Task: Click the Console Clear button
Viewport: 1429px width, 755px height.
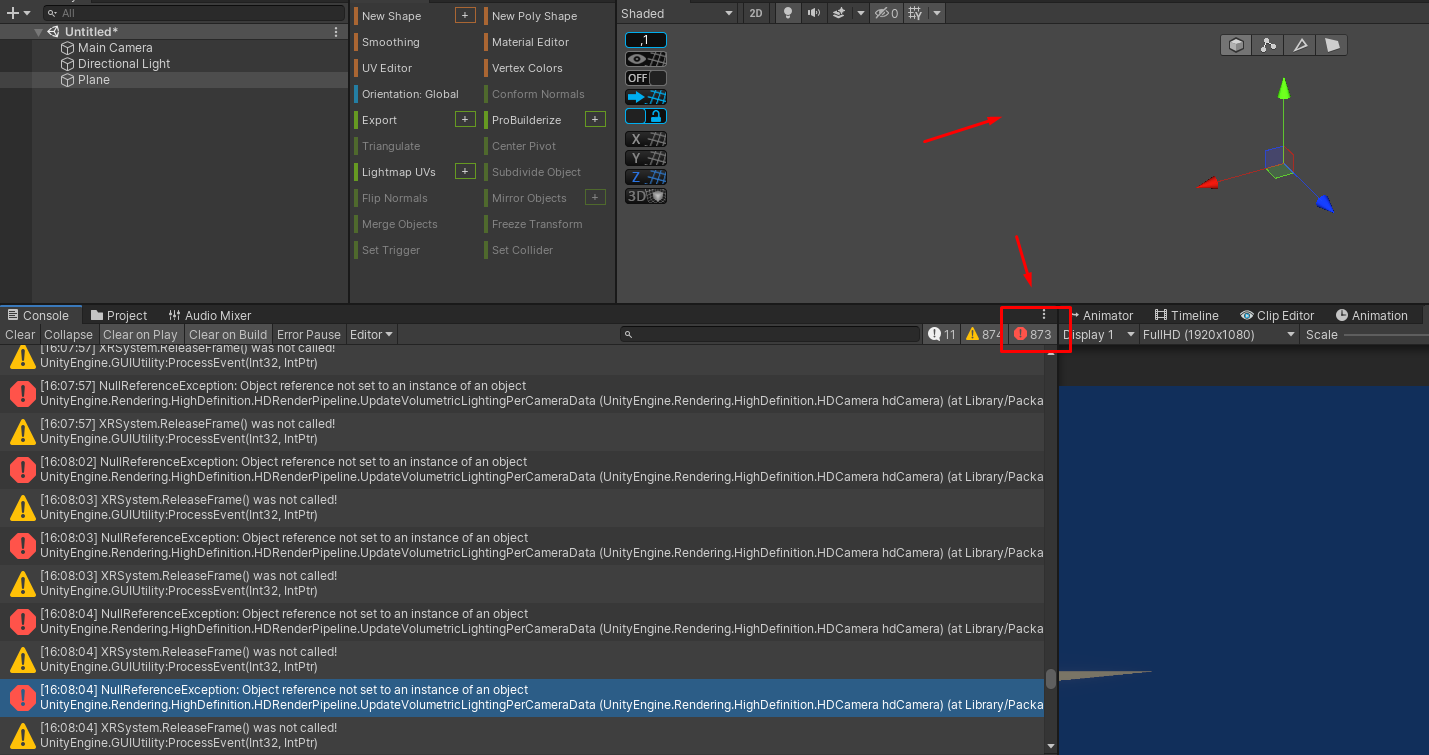Action: coord(20,334)
